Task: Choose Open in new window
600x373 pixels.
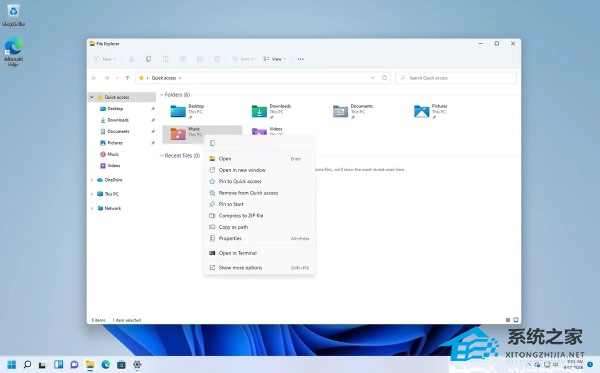Action: [259, 170]
